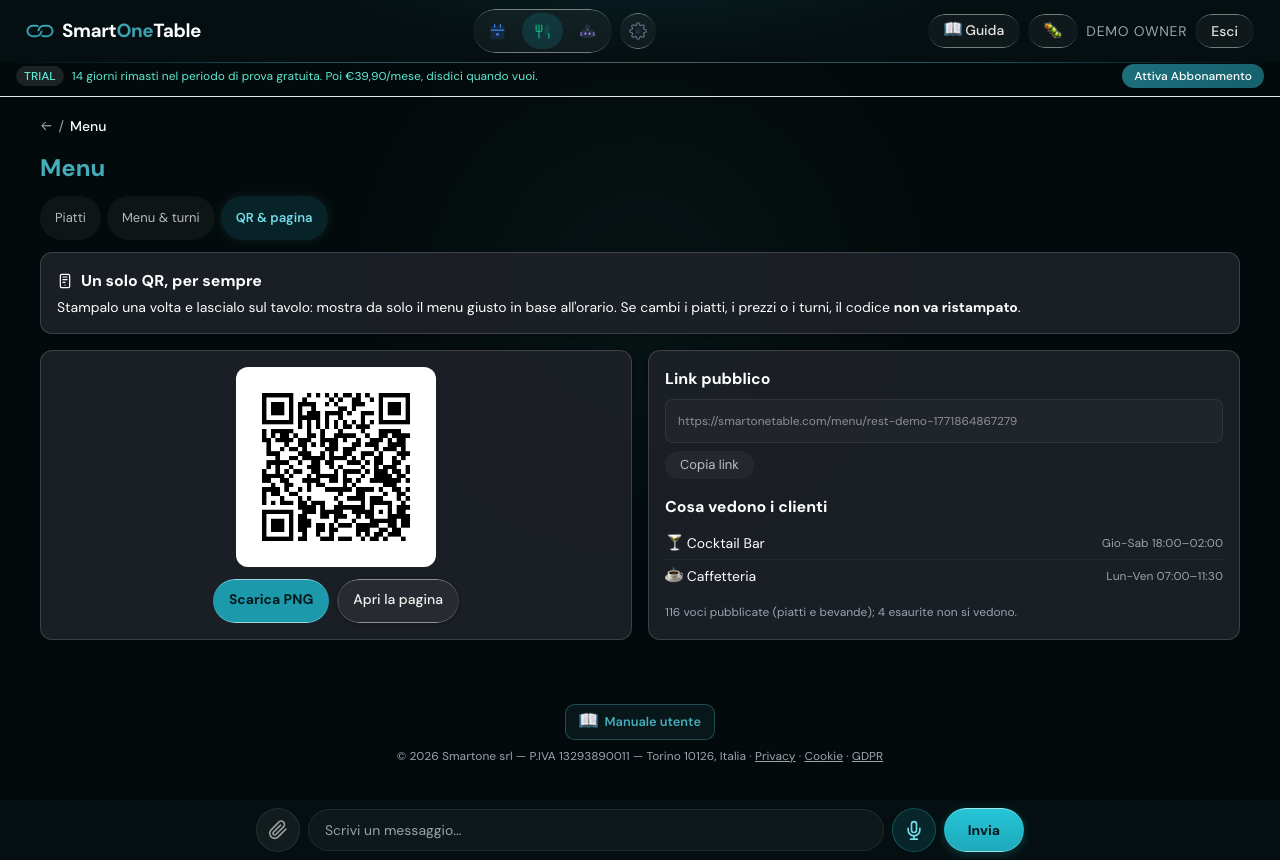The image size is (1280, 860).
Task: Open the Privacy footer link
Action: (x=775, y=756)
